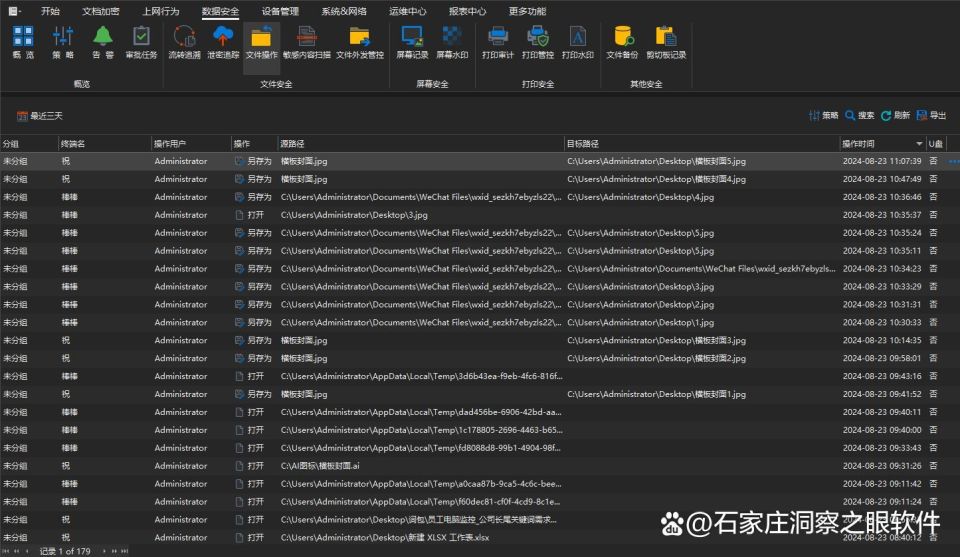
Task: Switch to the 开始 tab
Action: click(x=50, y=11)
